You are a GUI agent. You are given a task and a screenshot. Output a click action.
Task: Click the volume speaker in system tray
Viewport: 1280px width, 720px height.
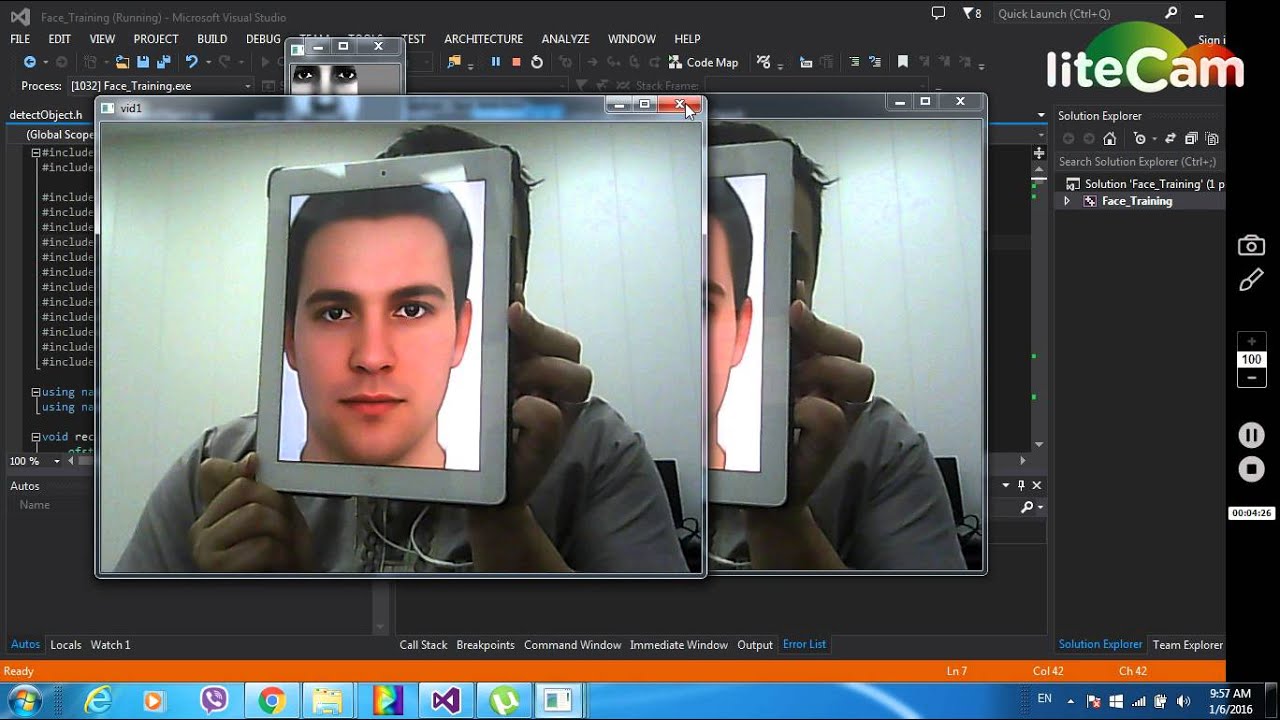(1184, 701)
